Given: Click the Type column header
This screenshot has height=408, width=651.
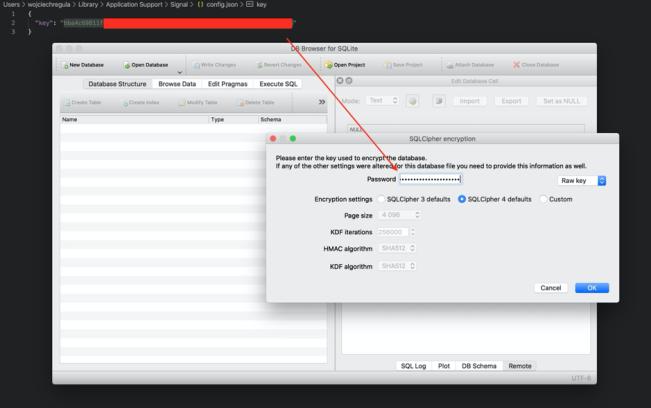Looking at the screenshot, I should 233,120.
